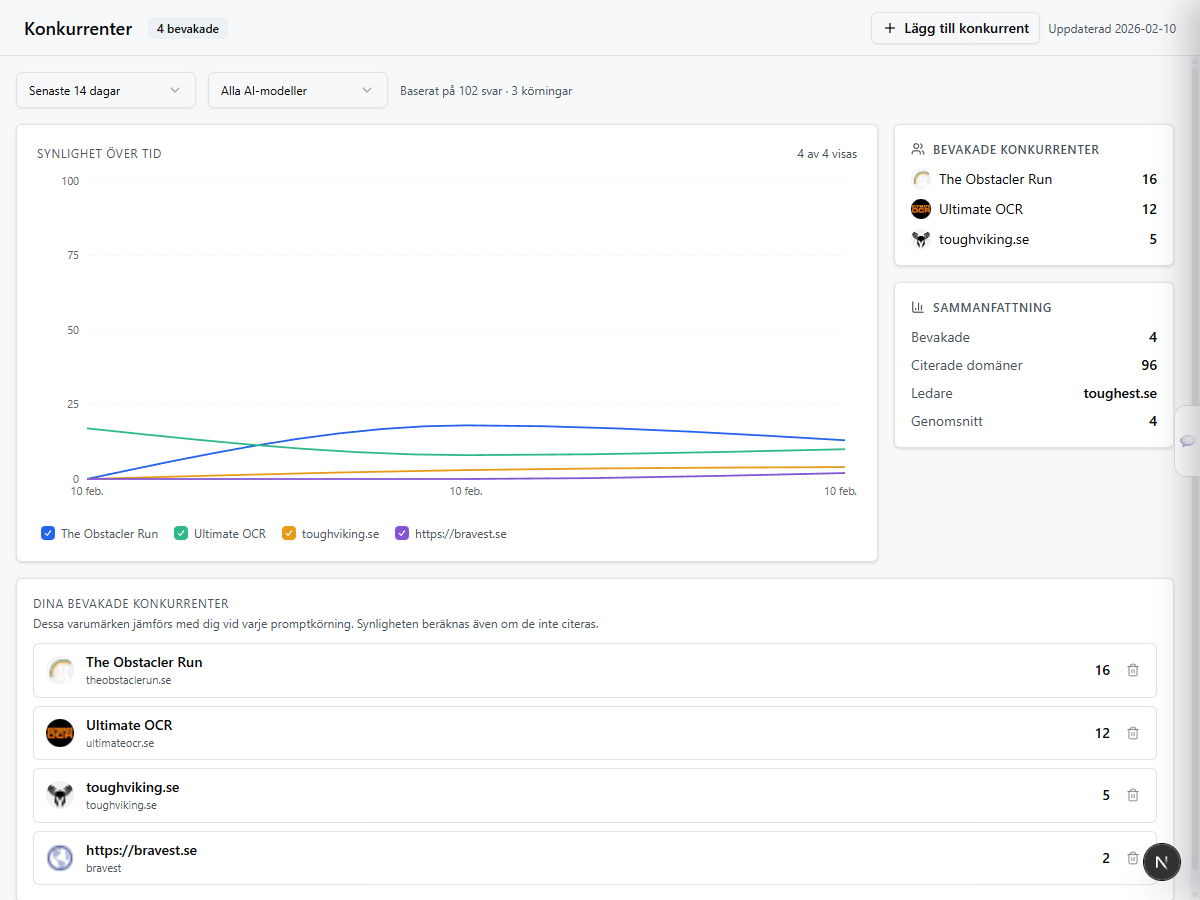The height and width of the screenshot is (900, 1200).
Task: Click the globe icon for https://bravest.se
Action: tap(60, 858)
